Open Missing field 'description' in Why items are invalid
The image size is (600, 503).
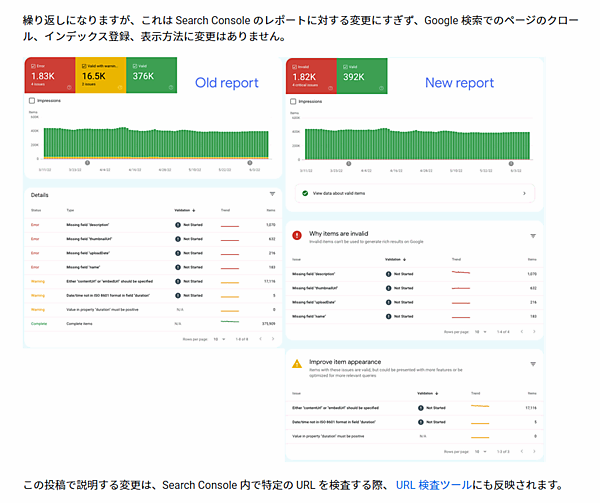click(x=414, y=274)
